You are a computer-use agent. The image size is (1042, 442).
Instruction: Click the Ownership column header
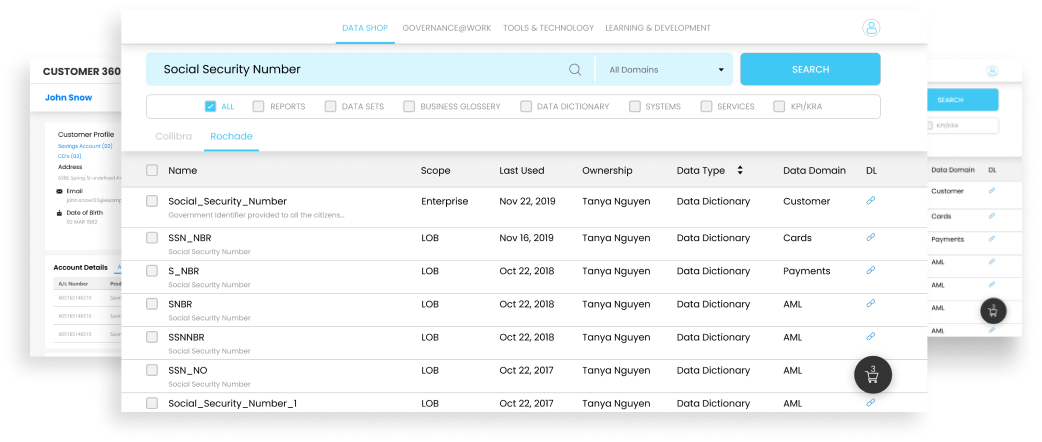[x=607, y=171]
